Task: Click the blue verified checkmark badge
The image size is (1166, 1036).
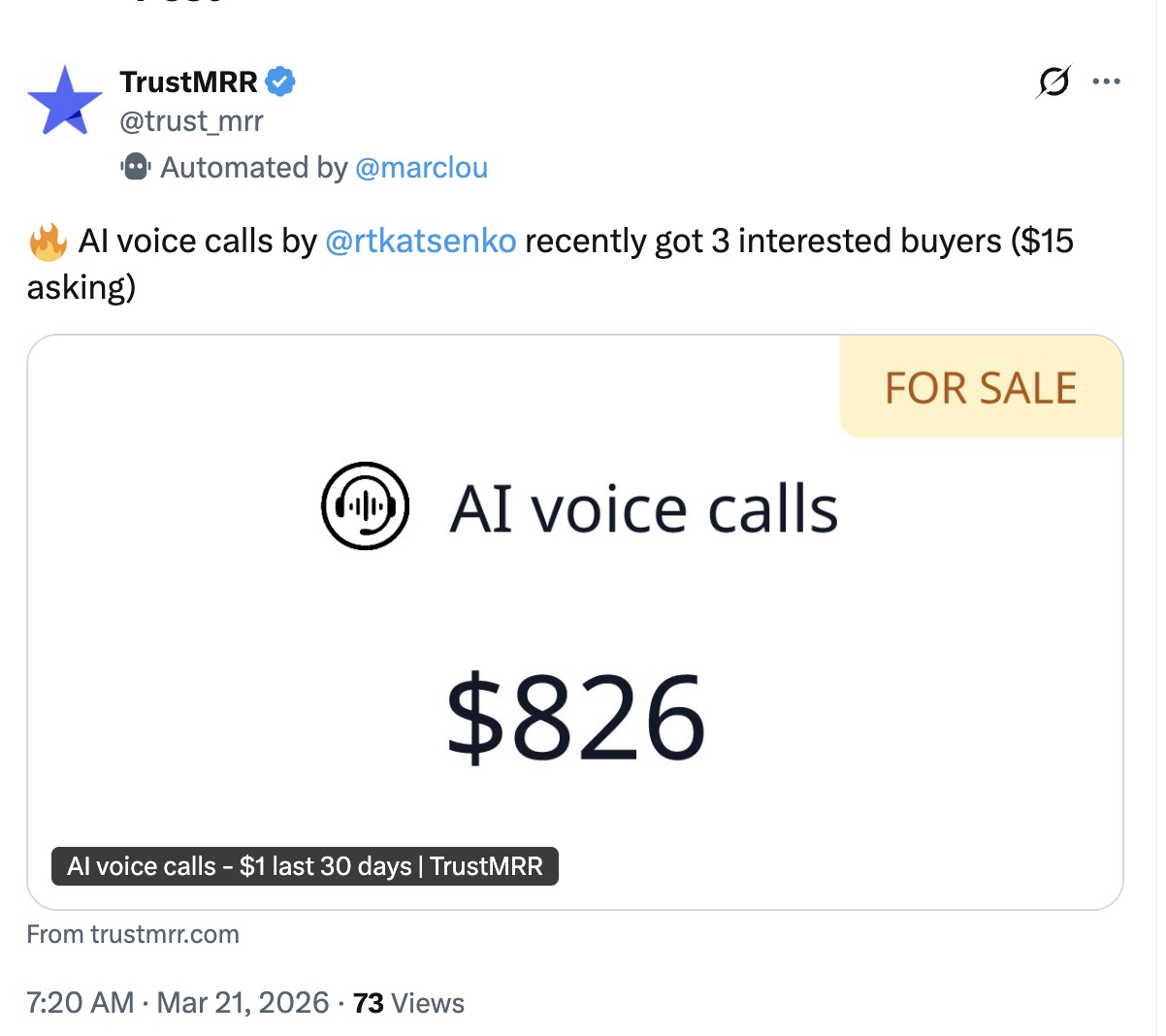Action: (280, 82)
